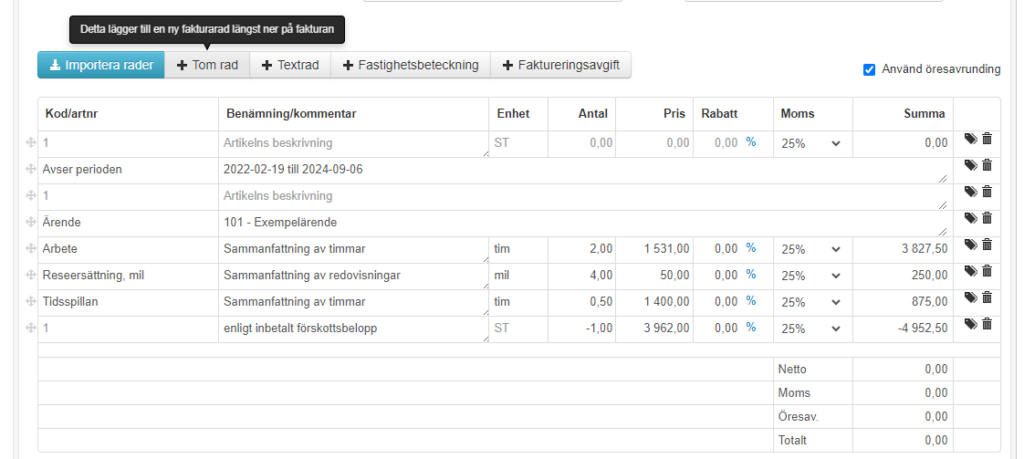Delete the Reseersättning, mil invoice row
The image size is (1024, 459).
click(x=987, y=271)
